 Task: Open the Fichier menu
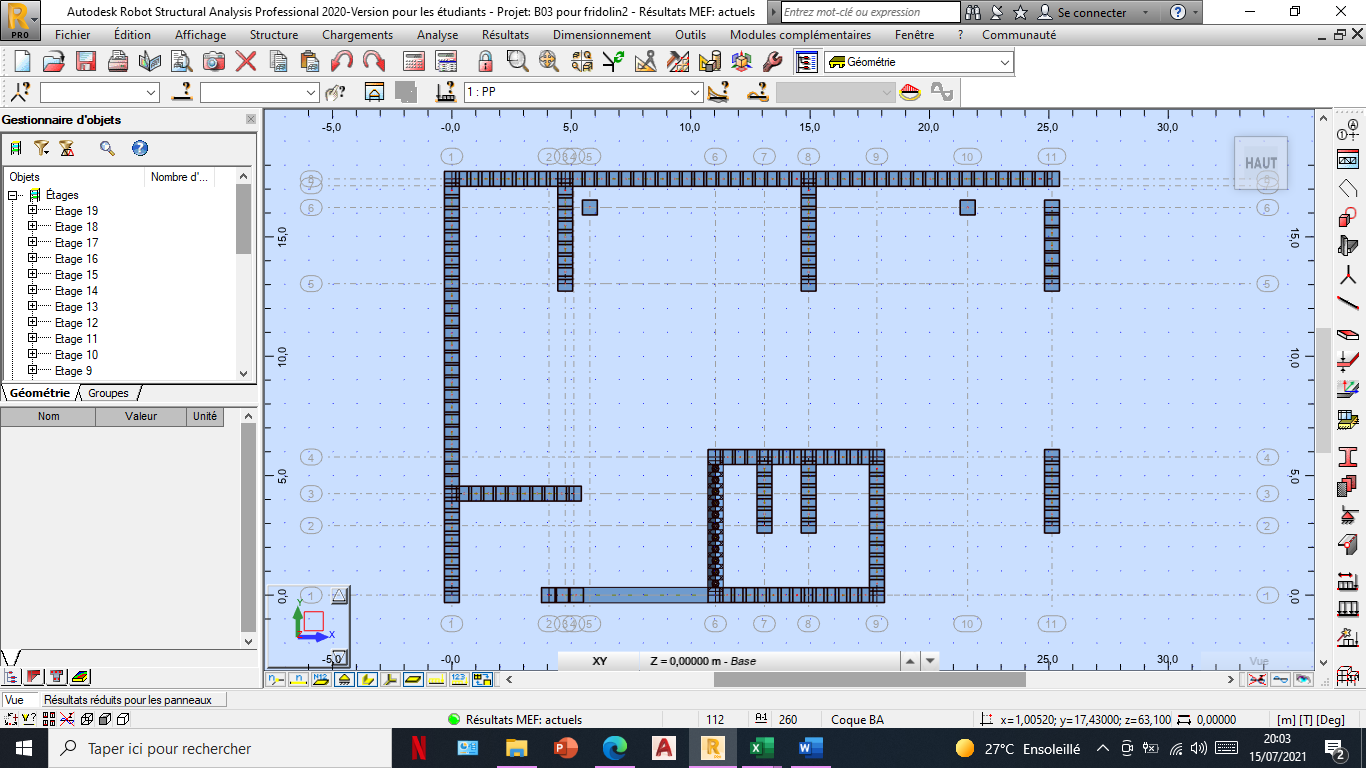(72, 34)
